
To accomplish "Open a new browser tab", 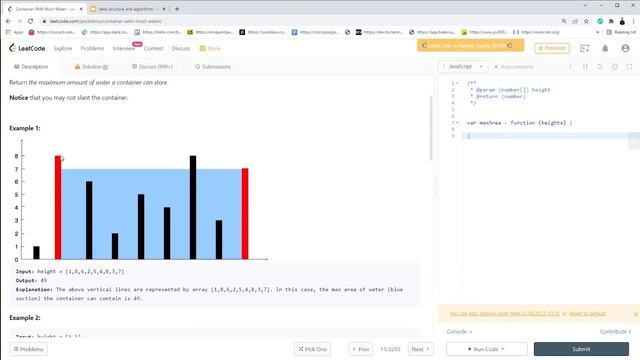I will coord(177,9).
